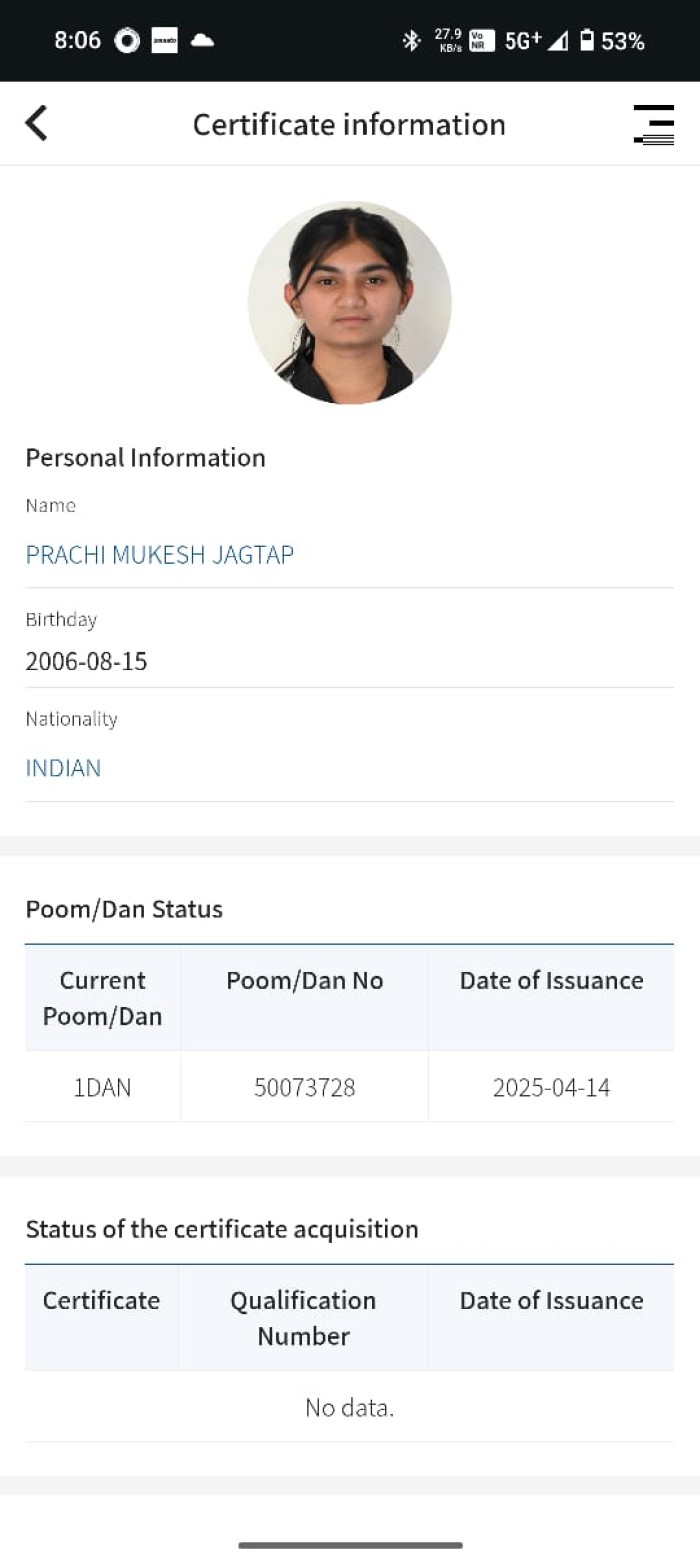
Task: Tap the Certificate column header
Action: tap(101, 1300)
